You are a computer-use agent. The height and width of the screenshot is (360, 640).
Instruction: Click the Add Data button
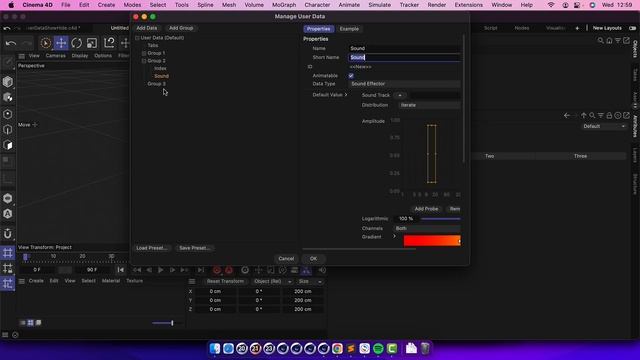[147, 28]
